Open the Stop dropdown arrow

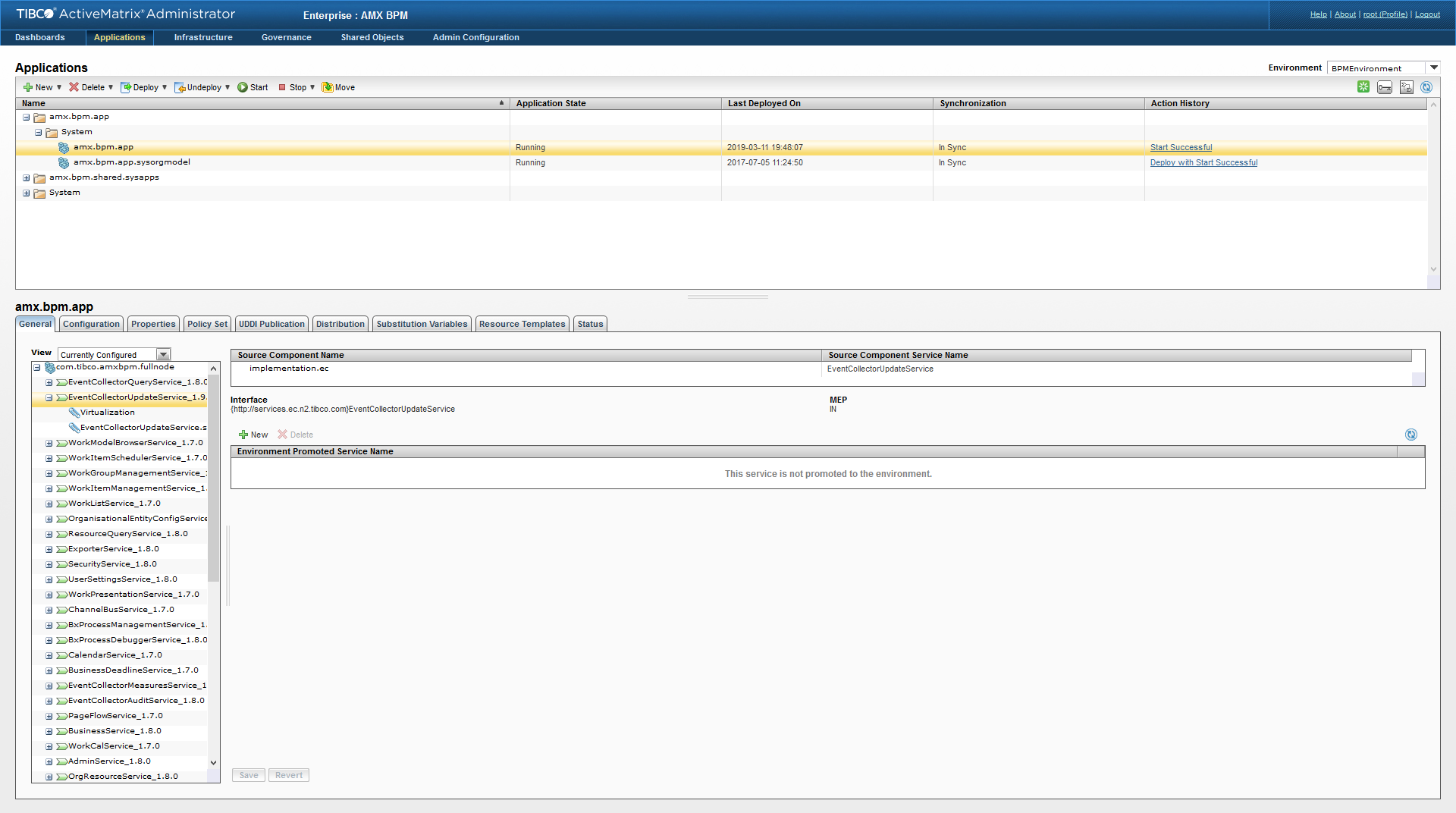click(312, 87)
